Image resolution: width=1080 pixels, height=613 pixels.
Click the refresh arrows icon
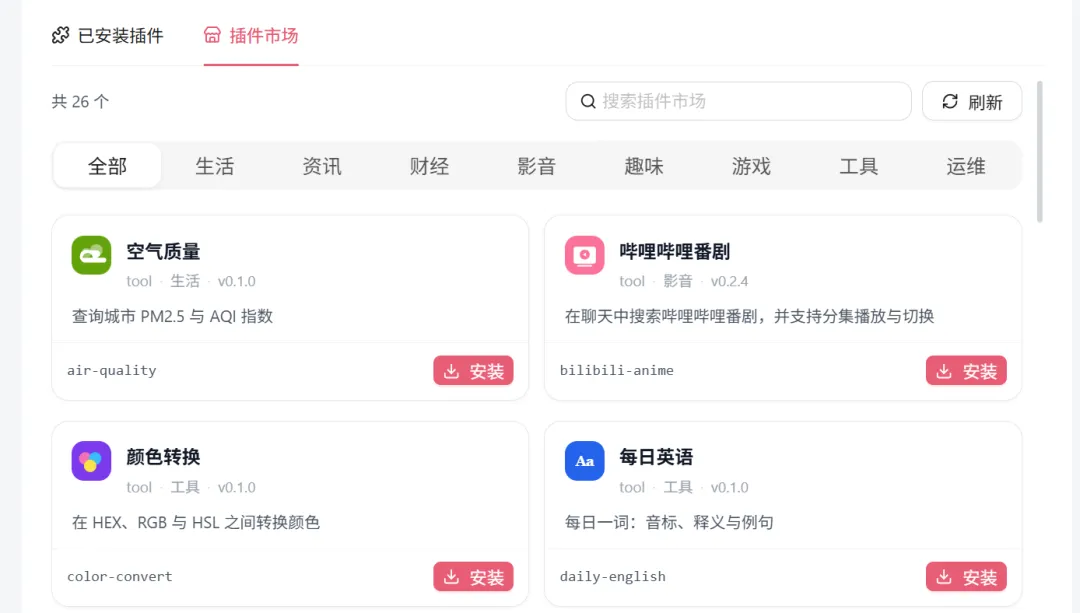(950, 101)
